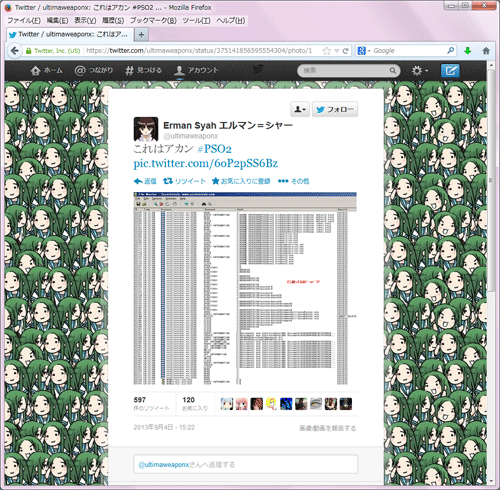Screen dimensions: 500x490
Task: Open the 履歴(S) menu
Action: coord(113,21)
